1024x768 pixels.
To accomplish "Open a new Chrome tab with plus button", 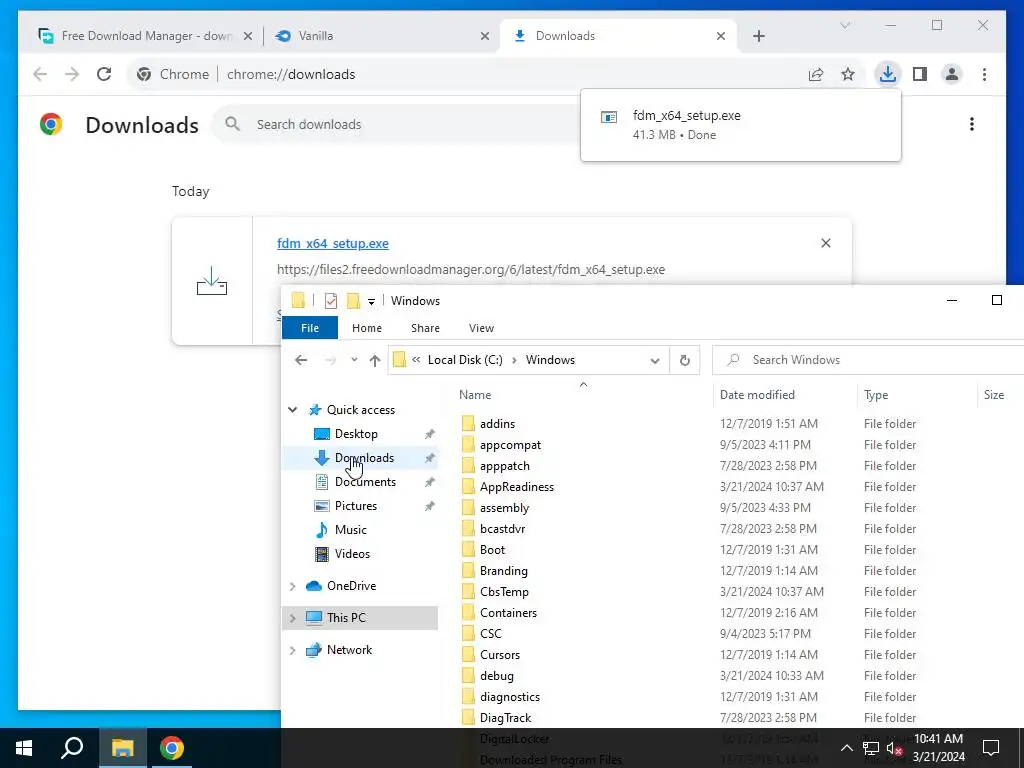I will tap(758, 36).
